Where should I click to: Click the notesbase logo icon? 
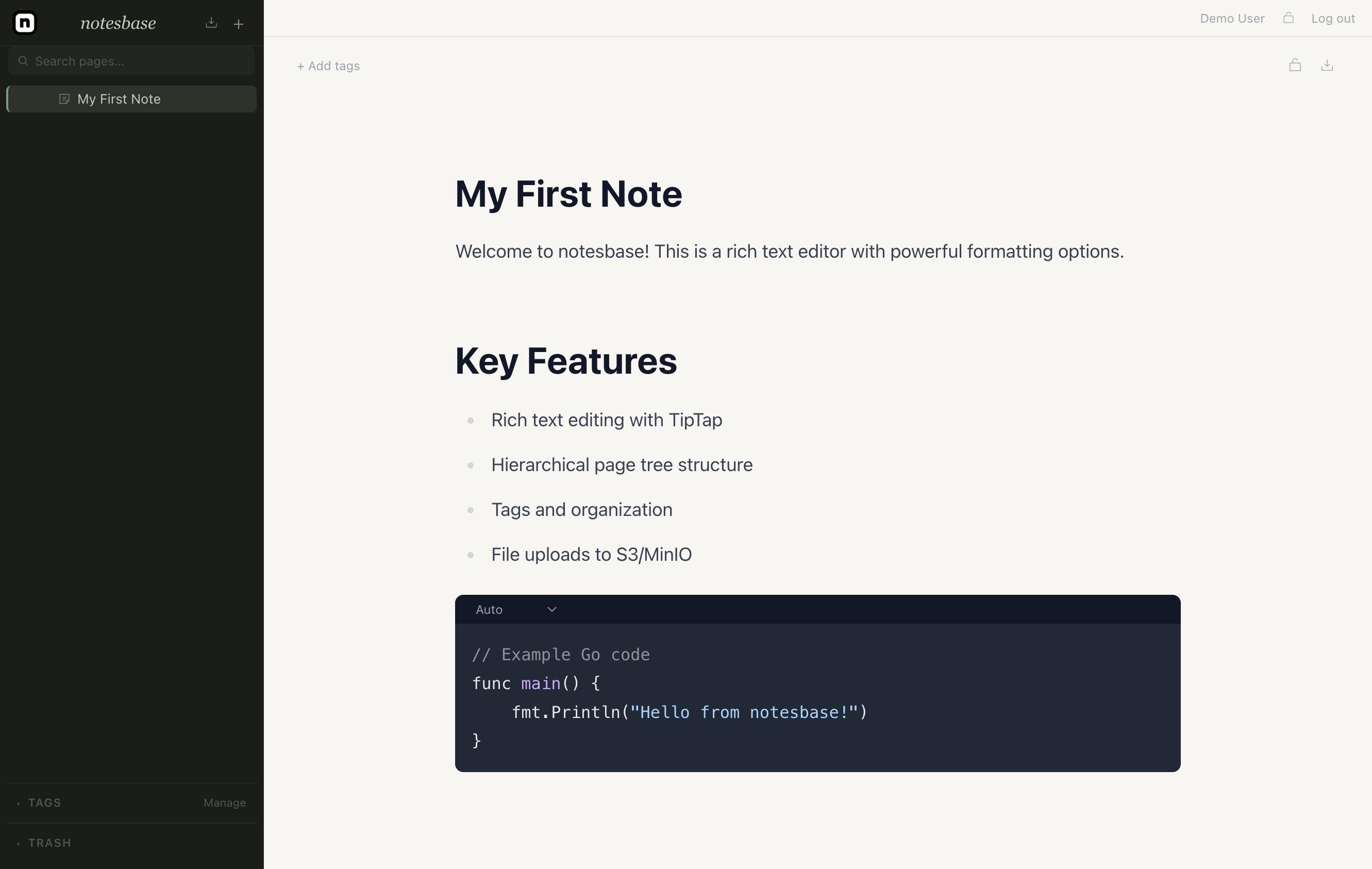point(24,22)
